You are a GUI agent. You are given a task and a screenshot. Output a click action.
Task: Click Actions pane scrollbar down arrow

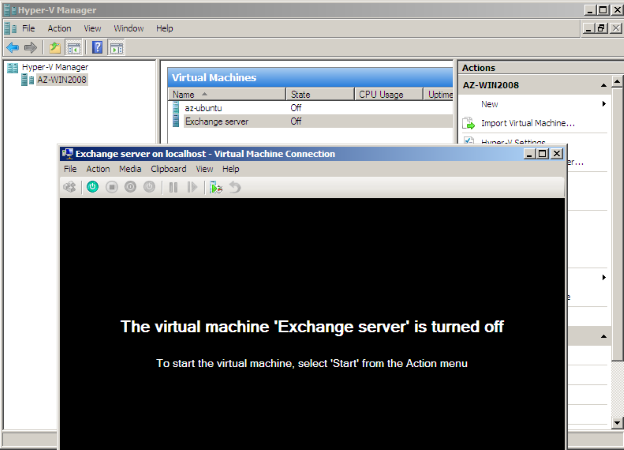[x=617, y=423]
